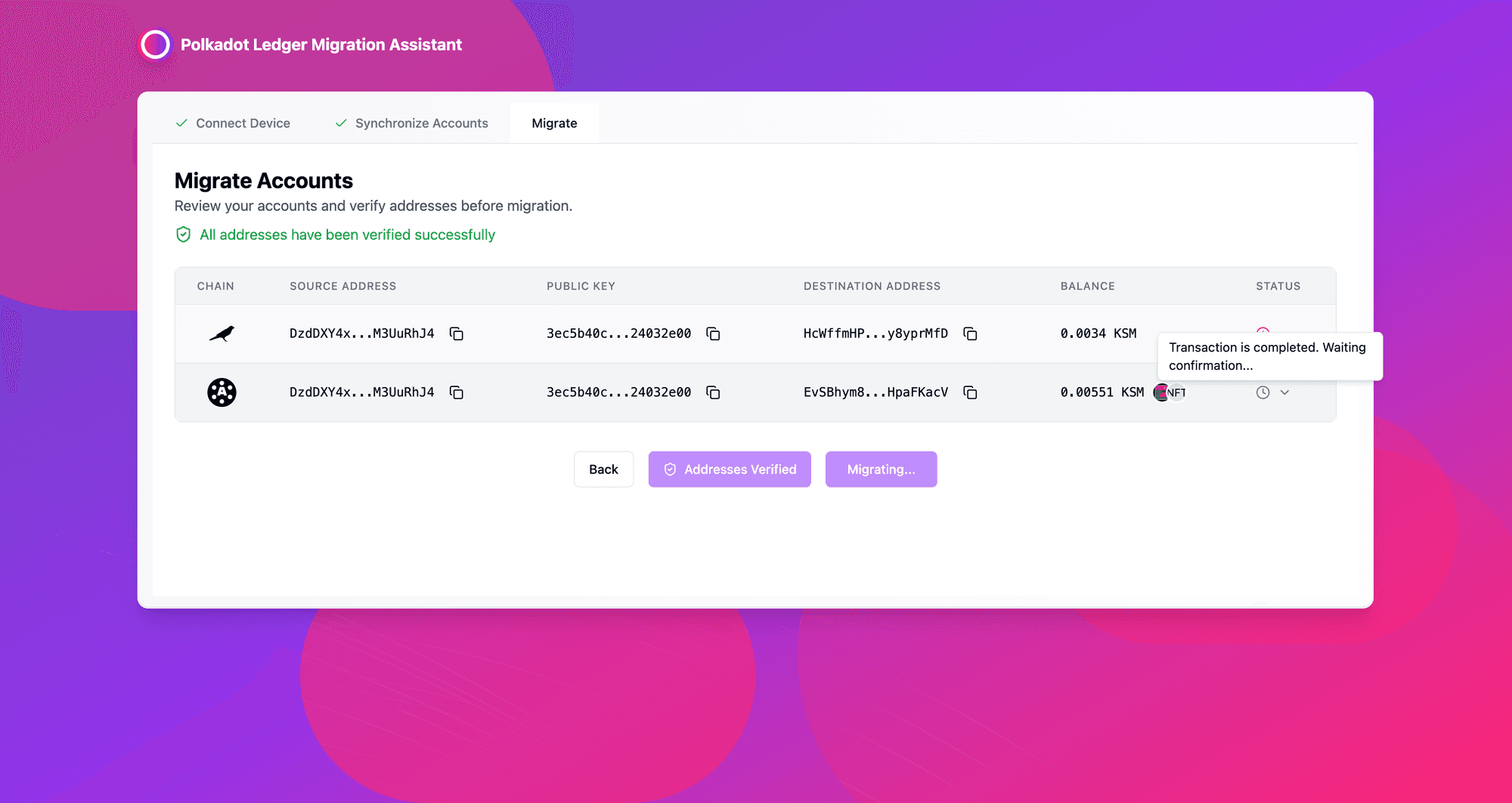Click the Polkadot circle logo icon
This screenshot has width=1512, height=803.
click(156, 45)
